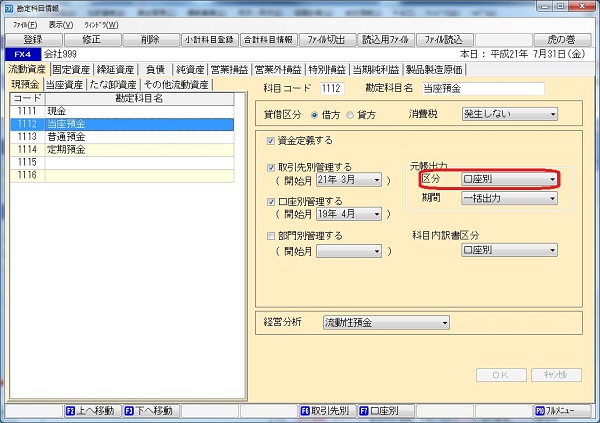Open the 虎の巻 help button
This screenshot has height=423, width=600.
[561, 39]
